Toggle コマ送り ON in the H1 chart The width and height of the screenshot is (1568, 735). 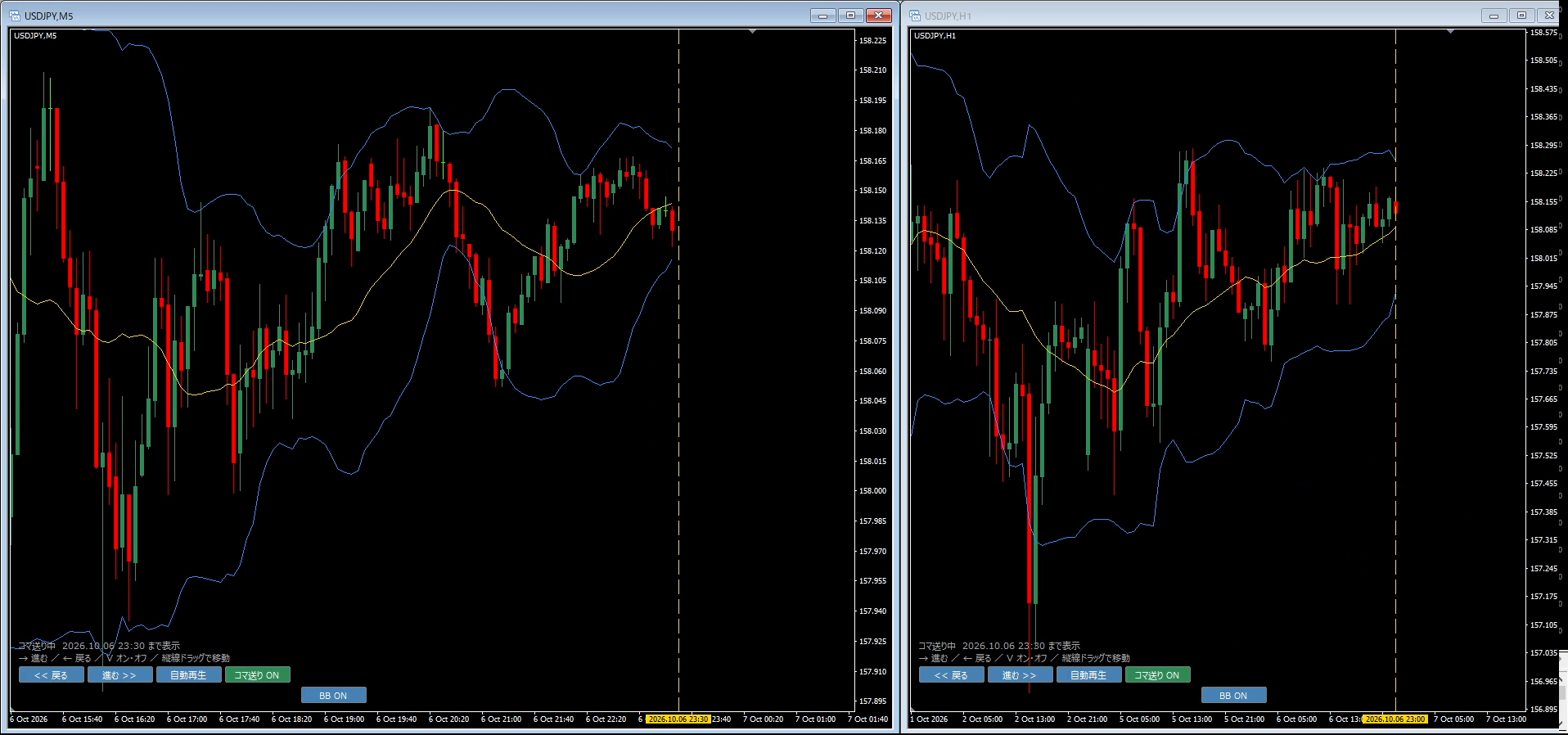pos(1157,675)
